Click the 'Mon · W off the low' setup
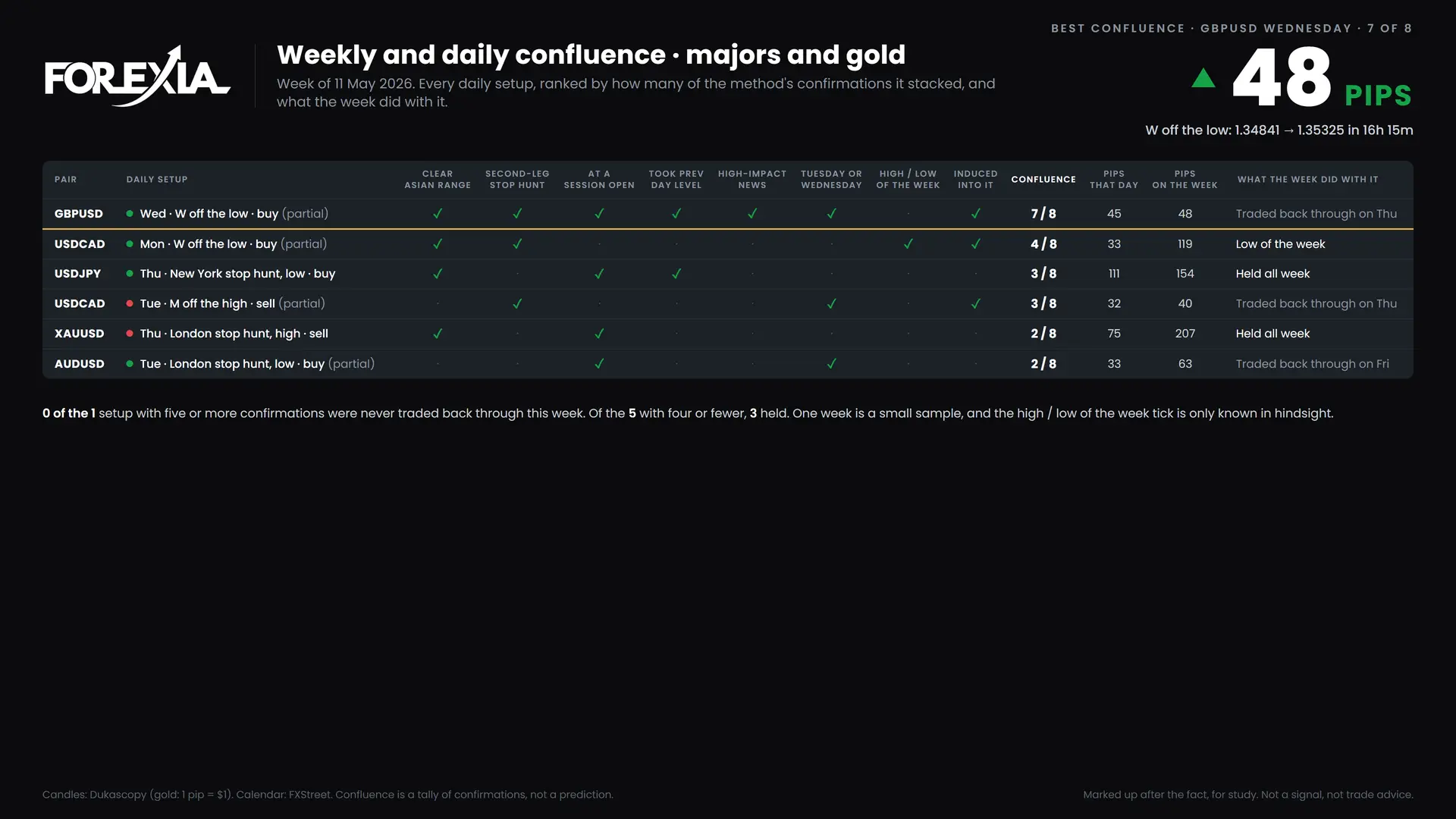 tap(234, 244)
